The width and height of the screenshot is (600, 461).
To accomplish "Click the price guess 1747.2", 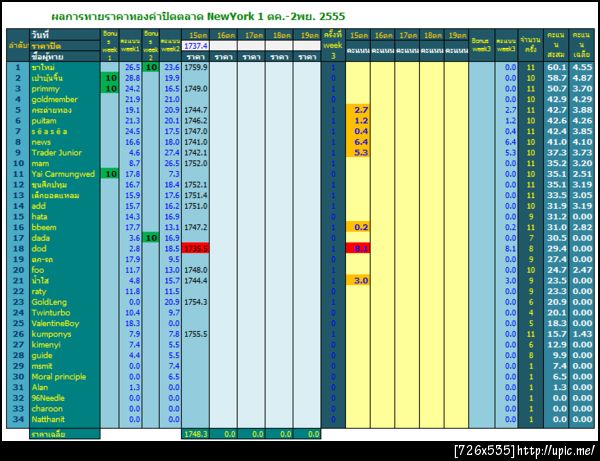I will pos(196,227).
